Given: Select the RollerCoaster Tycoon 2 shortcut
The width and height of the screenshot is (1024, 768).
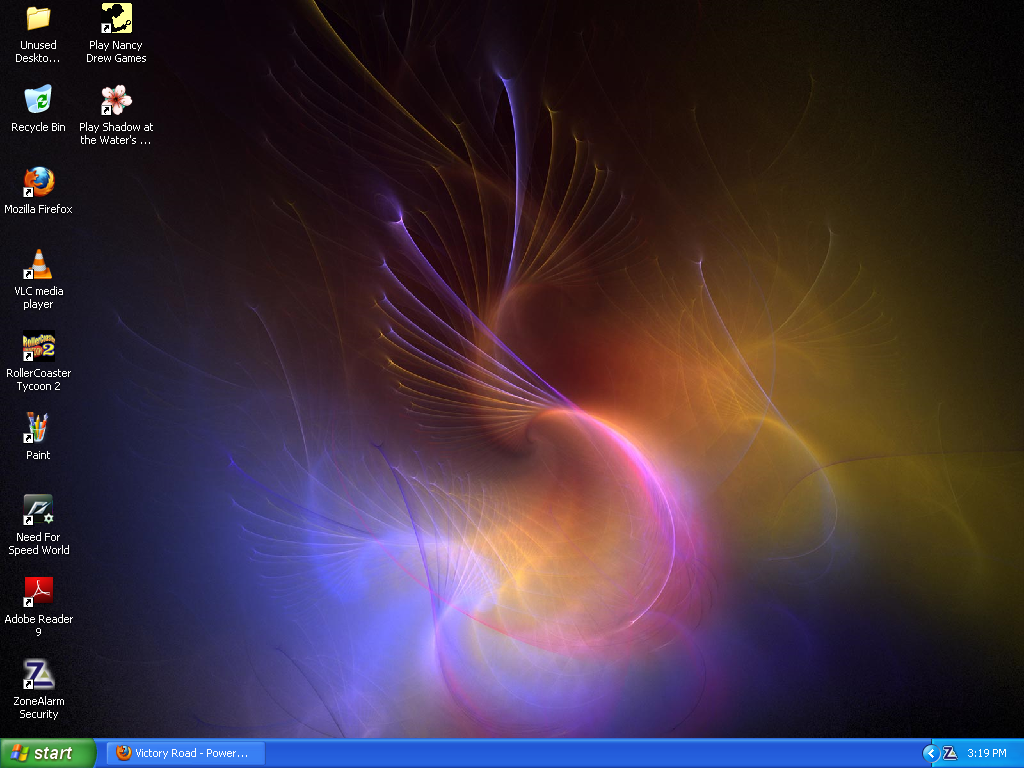Looking at the screenshot, I should point(38,347).
